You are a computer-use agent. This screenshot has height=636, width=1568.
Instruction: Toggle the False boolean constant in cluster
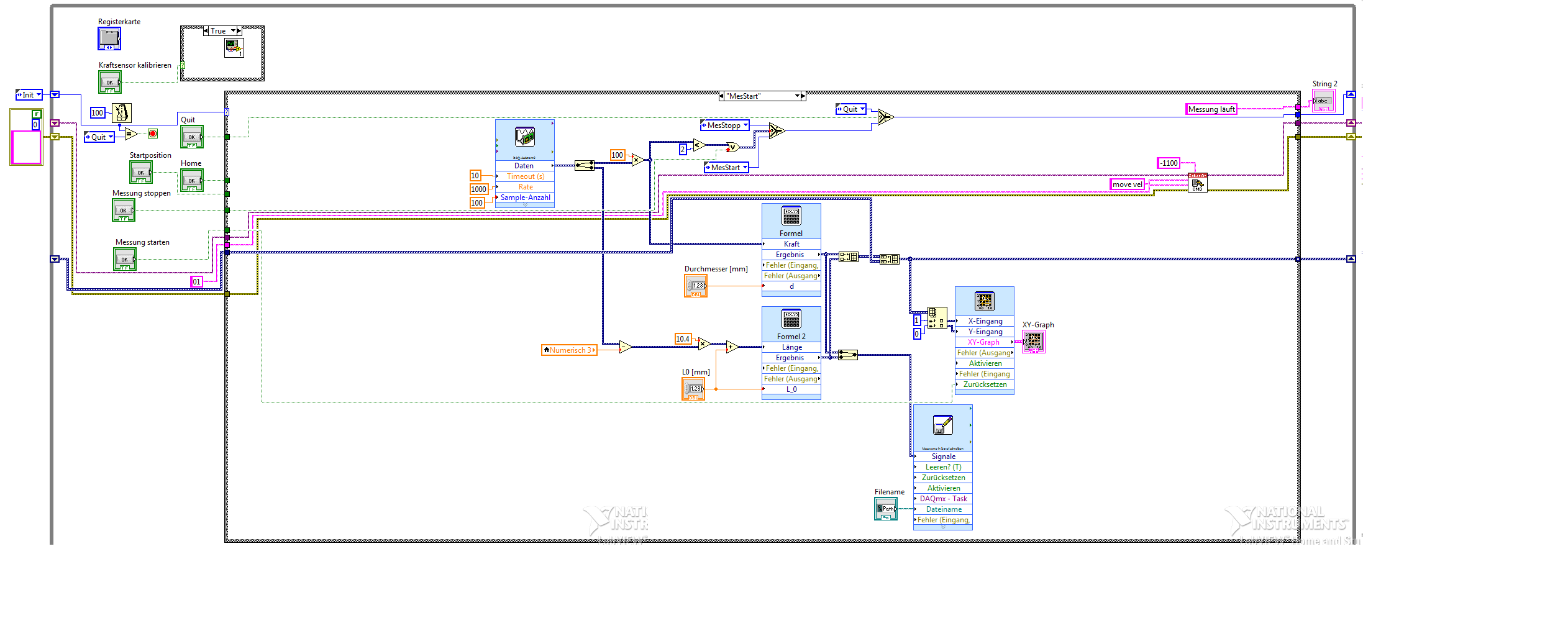[37, 114]
